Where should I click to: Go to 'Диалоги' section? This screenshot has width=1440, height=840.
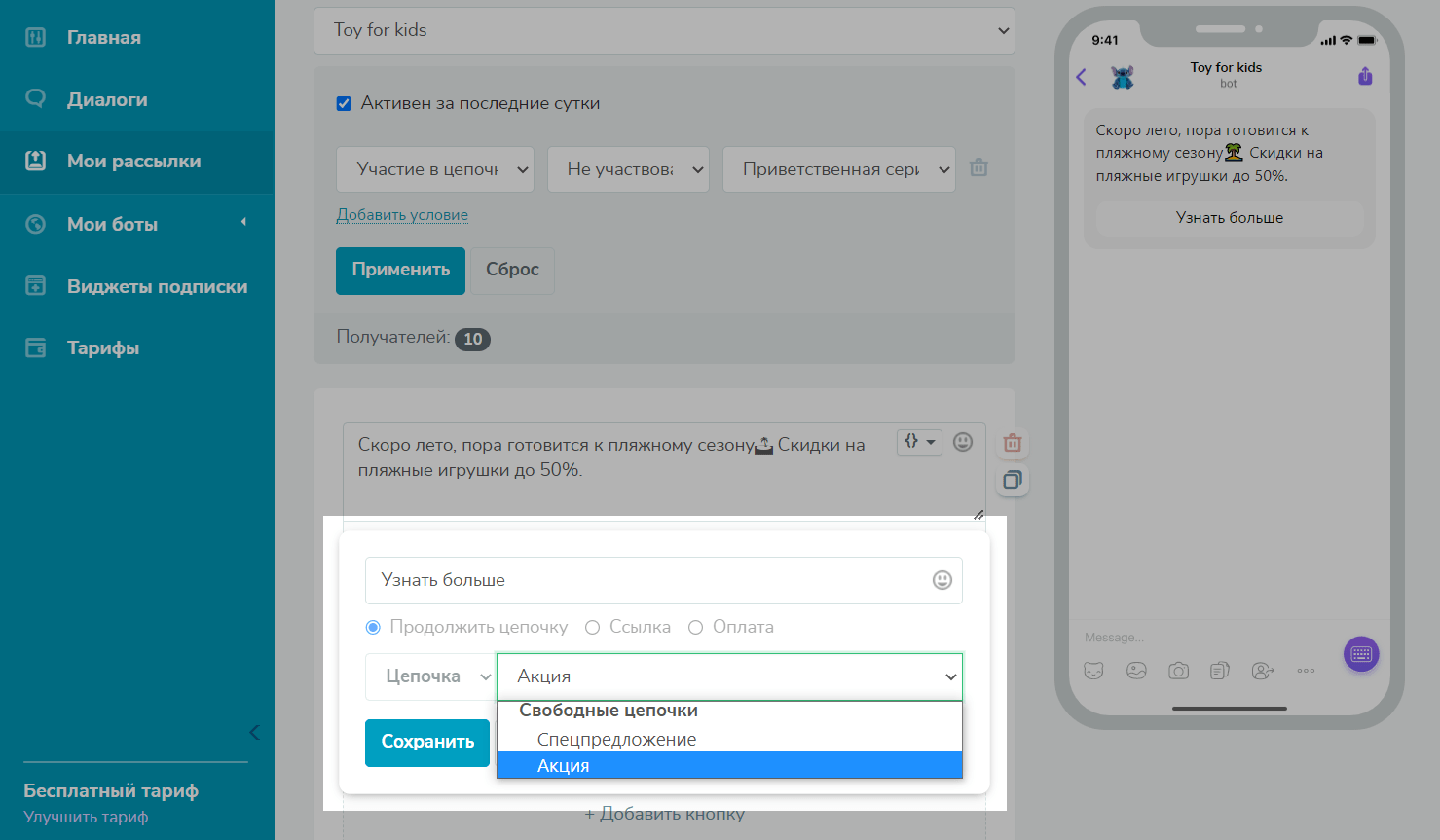click(107, 99)
